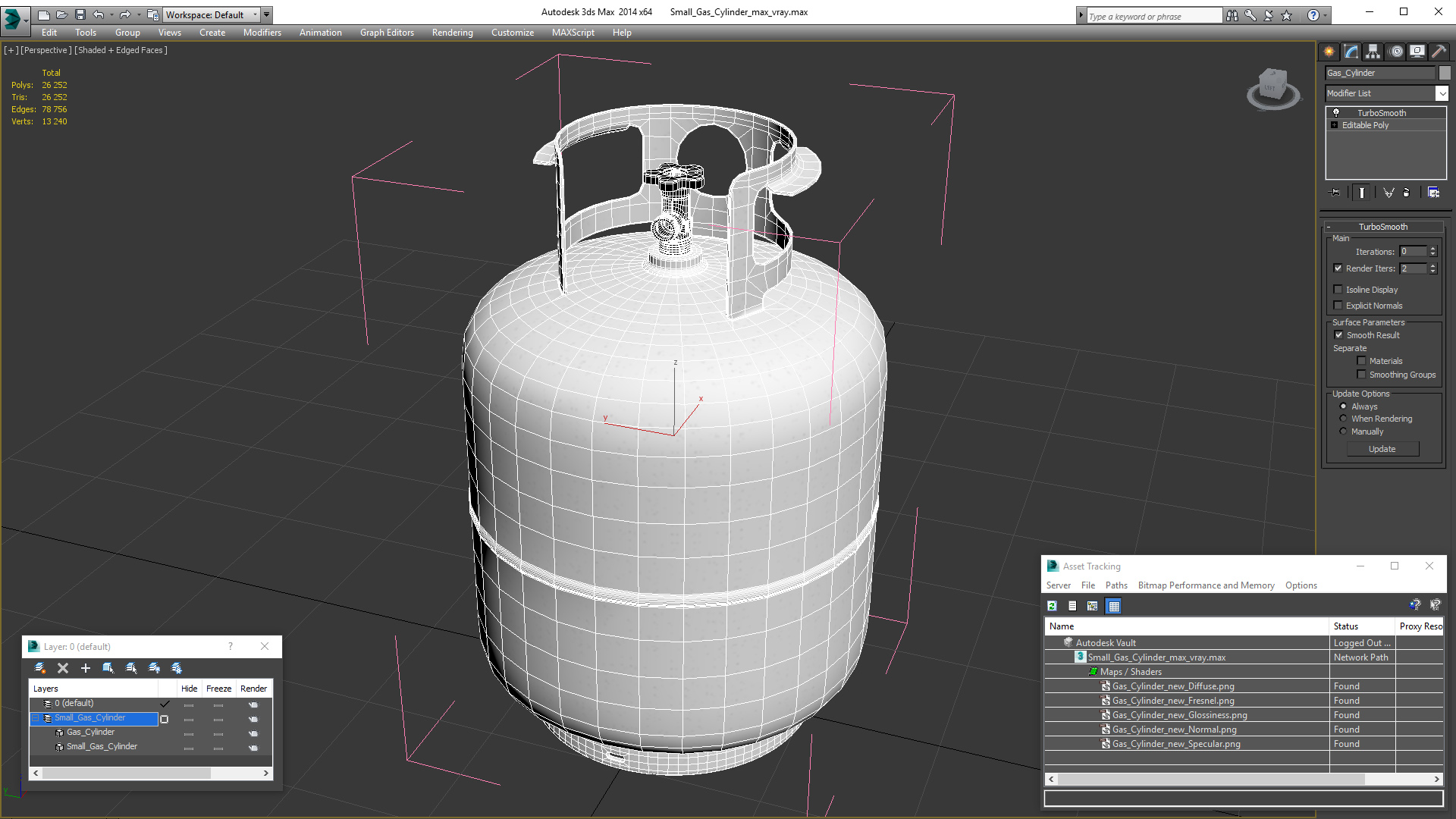Enable the Isoline Display checkbox
The image size is (1456, 819).
pos(1338,290)
